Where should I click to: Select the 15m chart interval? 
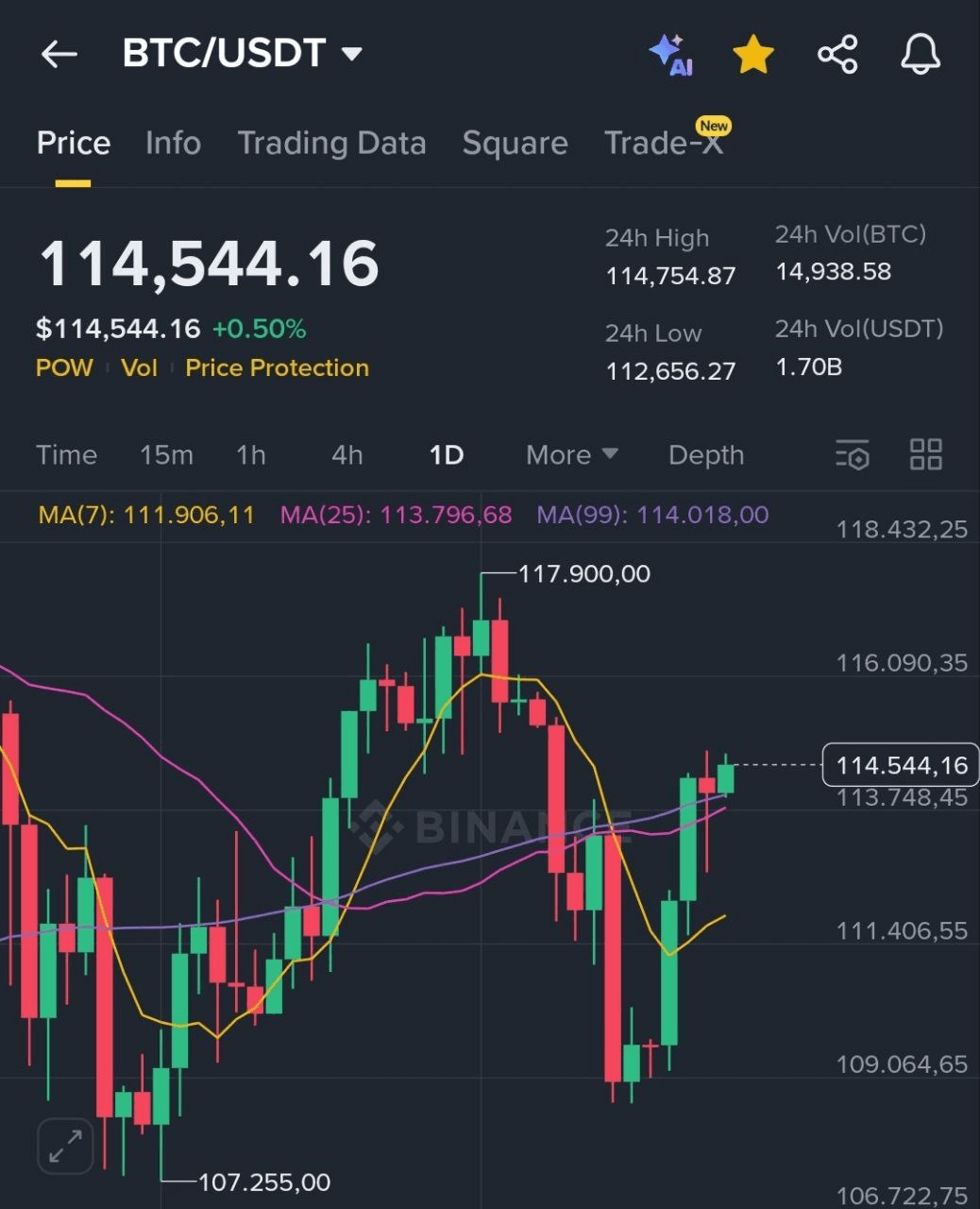click(x=166, y=455)
